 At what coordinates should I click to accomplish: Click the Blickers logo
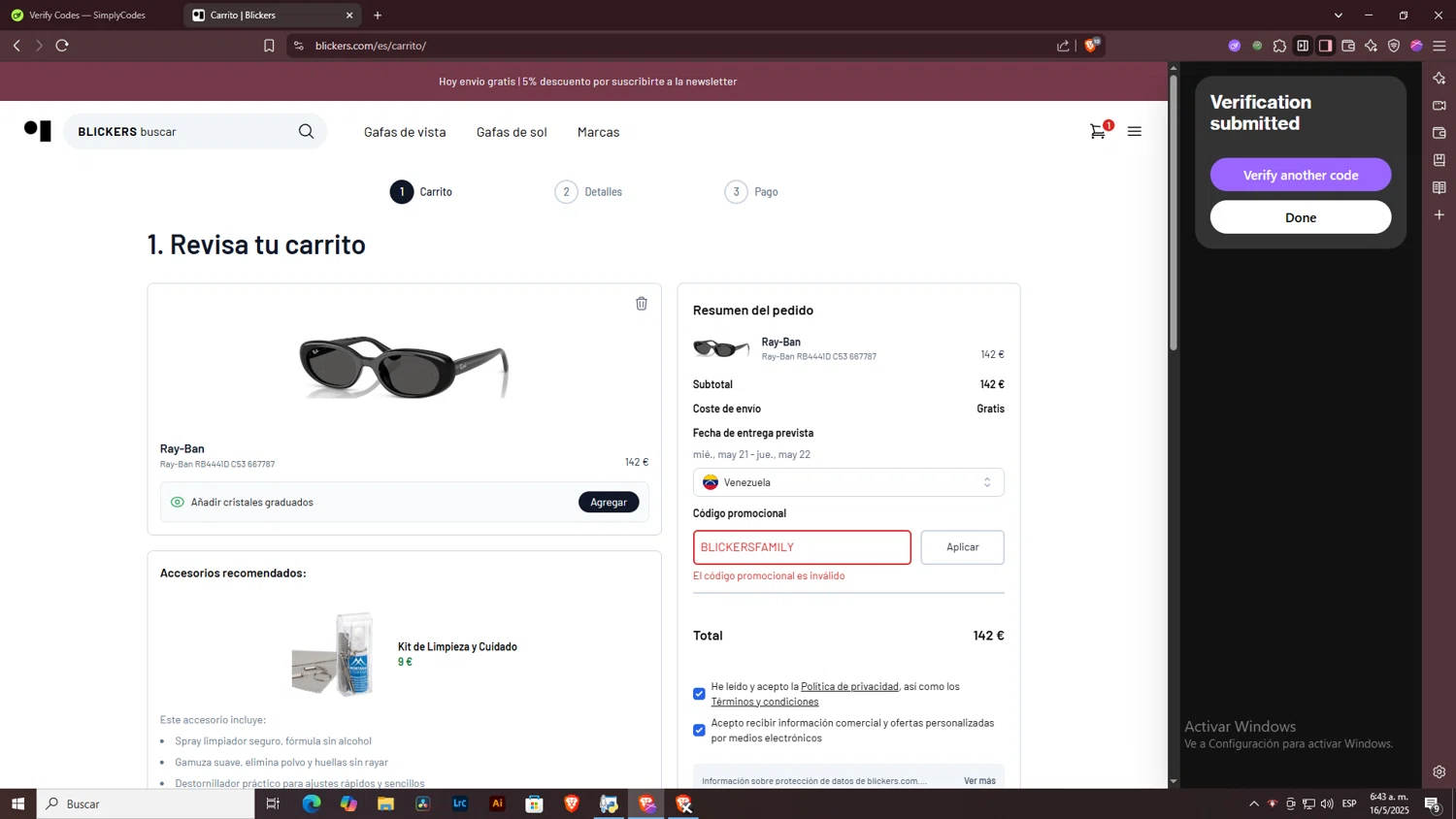pos(37,130)
